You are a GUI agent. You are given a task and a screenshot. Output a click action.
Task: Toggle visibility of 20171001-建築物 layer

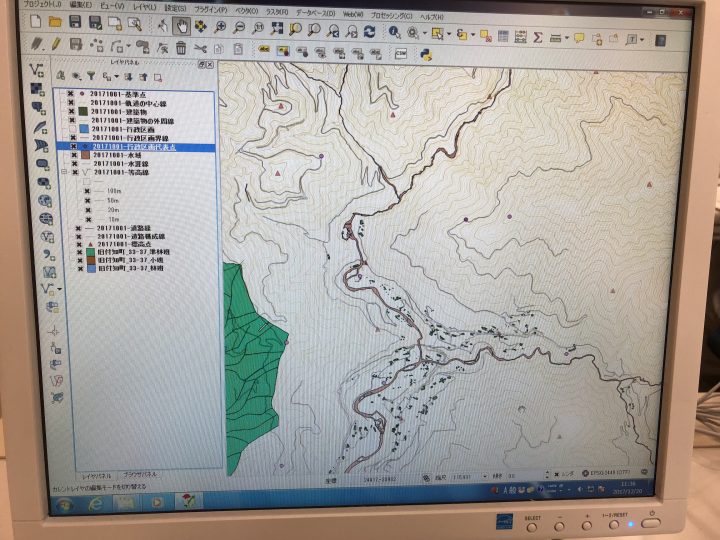pyautogui.click(x=71, y=112)
